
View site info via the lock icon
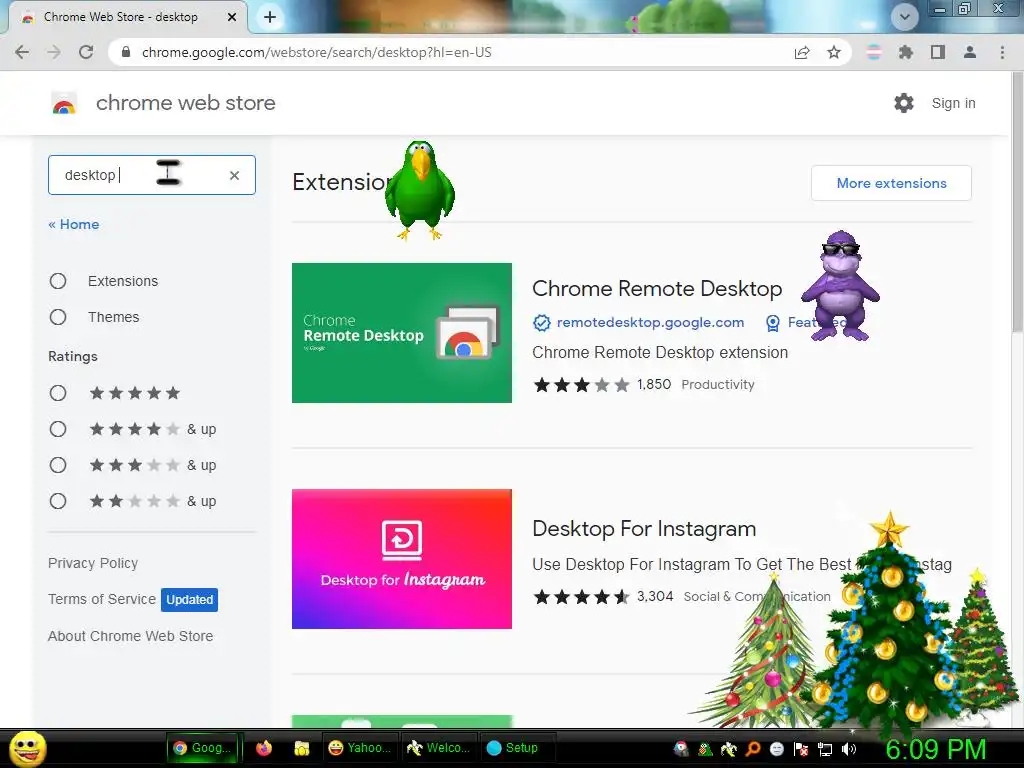click(126, 52)
